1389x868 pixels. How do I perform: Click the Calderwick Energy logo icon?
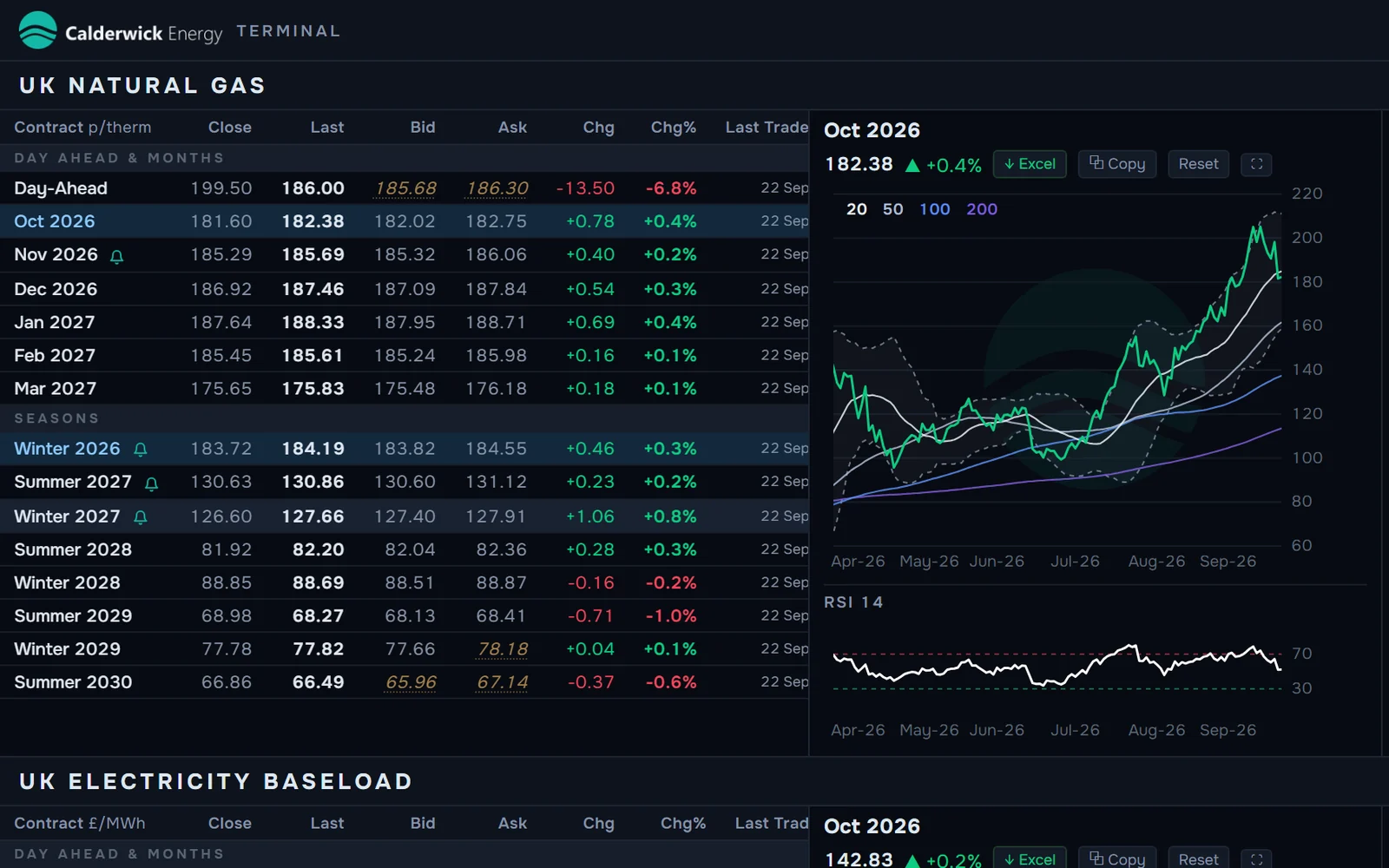click(37, 30)
